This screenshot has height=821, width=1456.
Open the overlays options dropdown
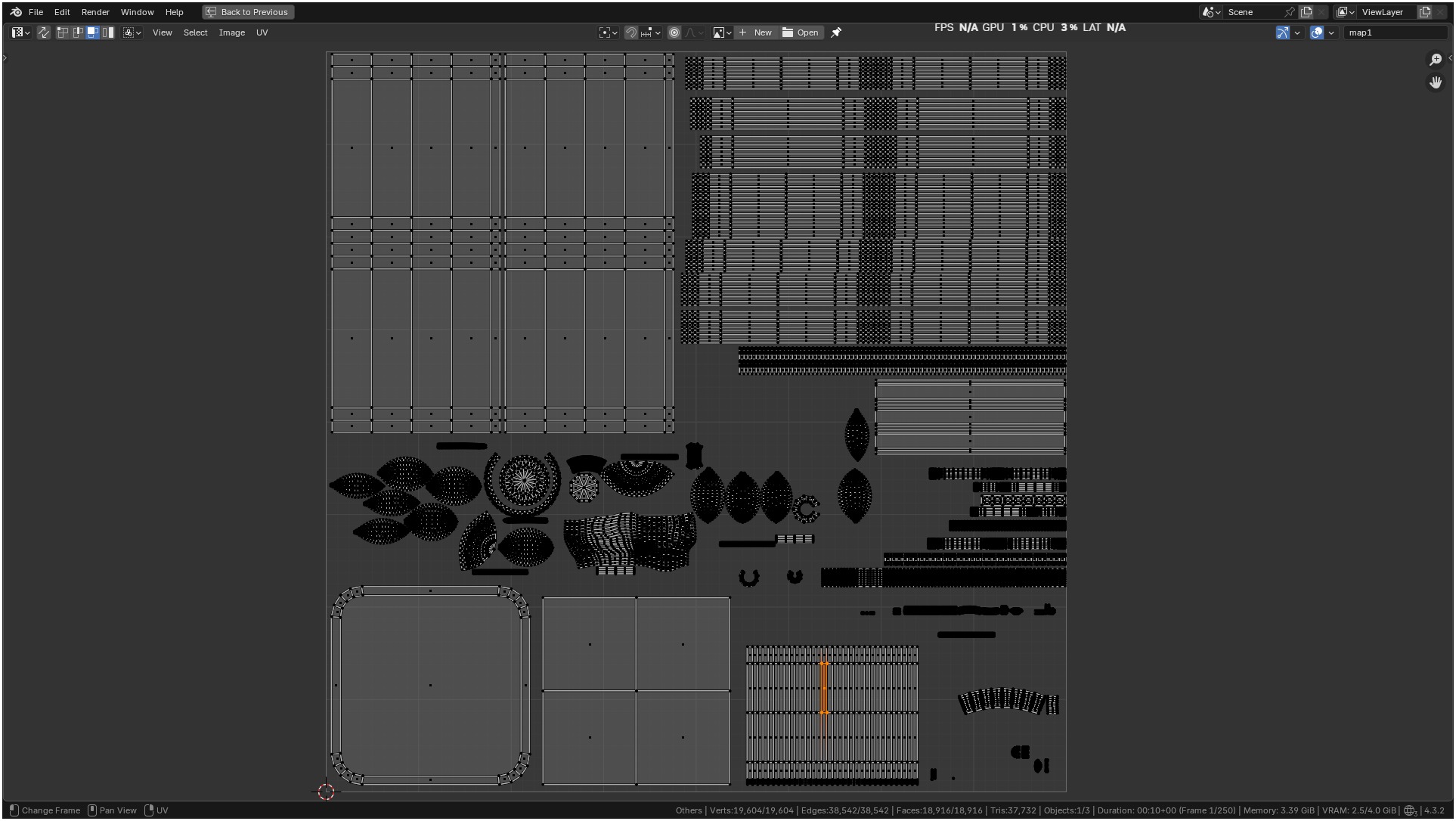[x=1331, y=33]
